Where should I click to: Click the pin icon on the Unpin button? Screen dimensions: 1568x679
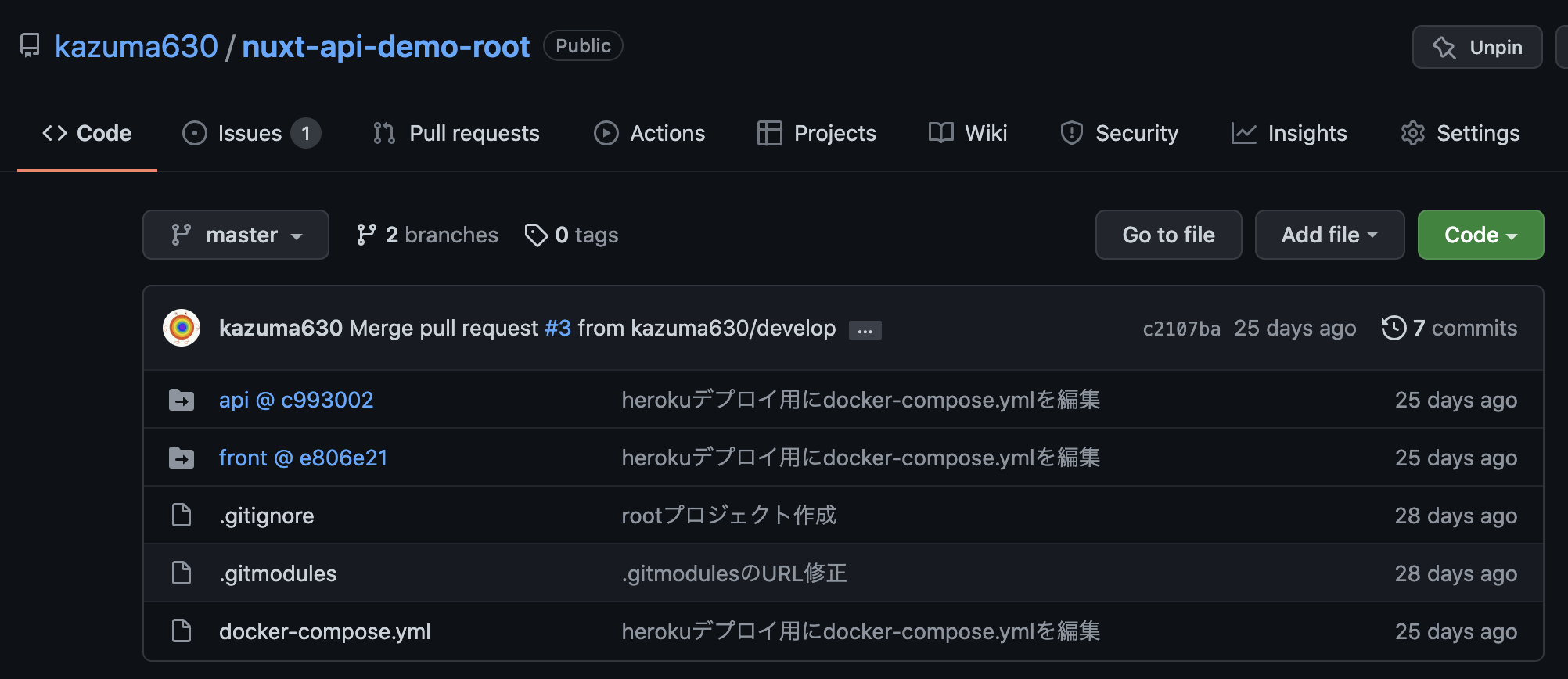coord(1444,48)
